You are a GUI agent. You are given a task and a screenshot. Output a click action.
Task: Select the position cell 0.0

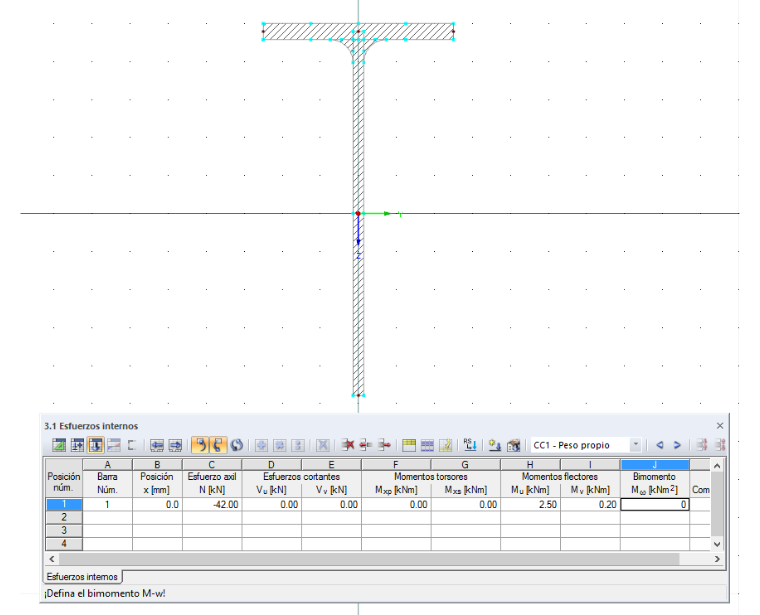click(157, 505)
